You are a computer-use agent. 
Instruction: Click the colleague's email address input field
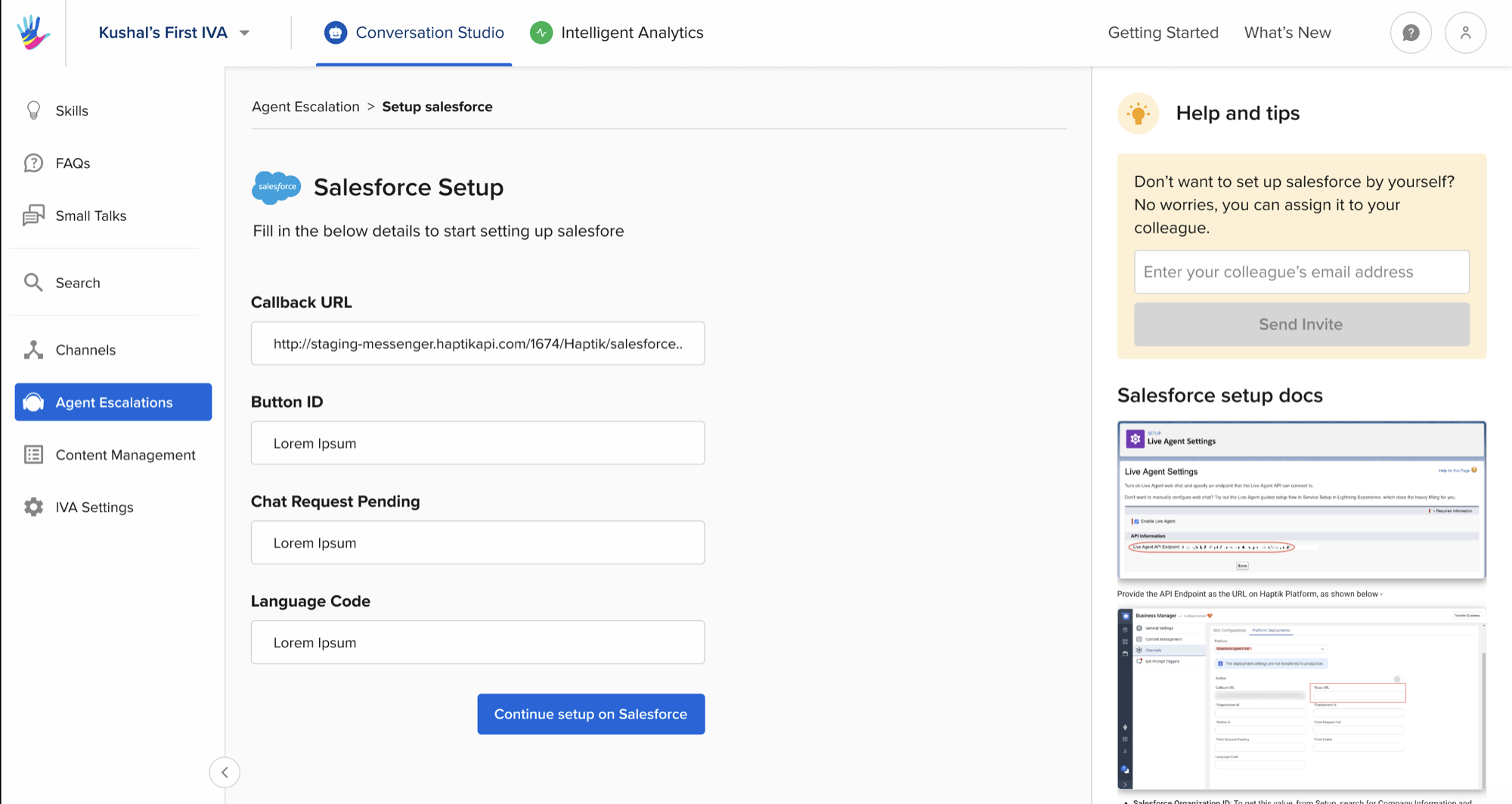[1300, 272]
